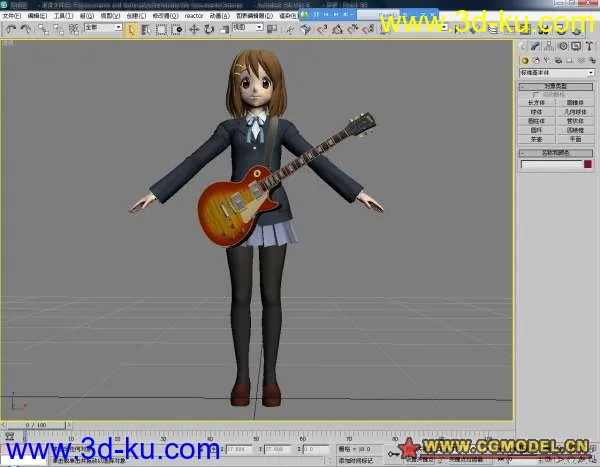The height and width of the screenshot is (467, 600).
Task: Open the Hierarchy command panel tab
Action: click(550, 47)
